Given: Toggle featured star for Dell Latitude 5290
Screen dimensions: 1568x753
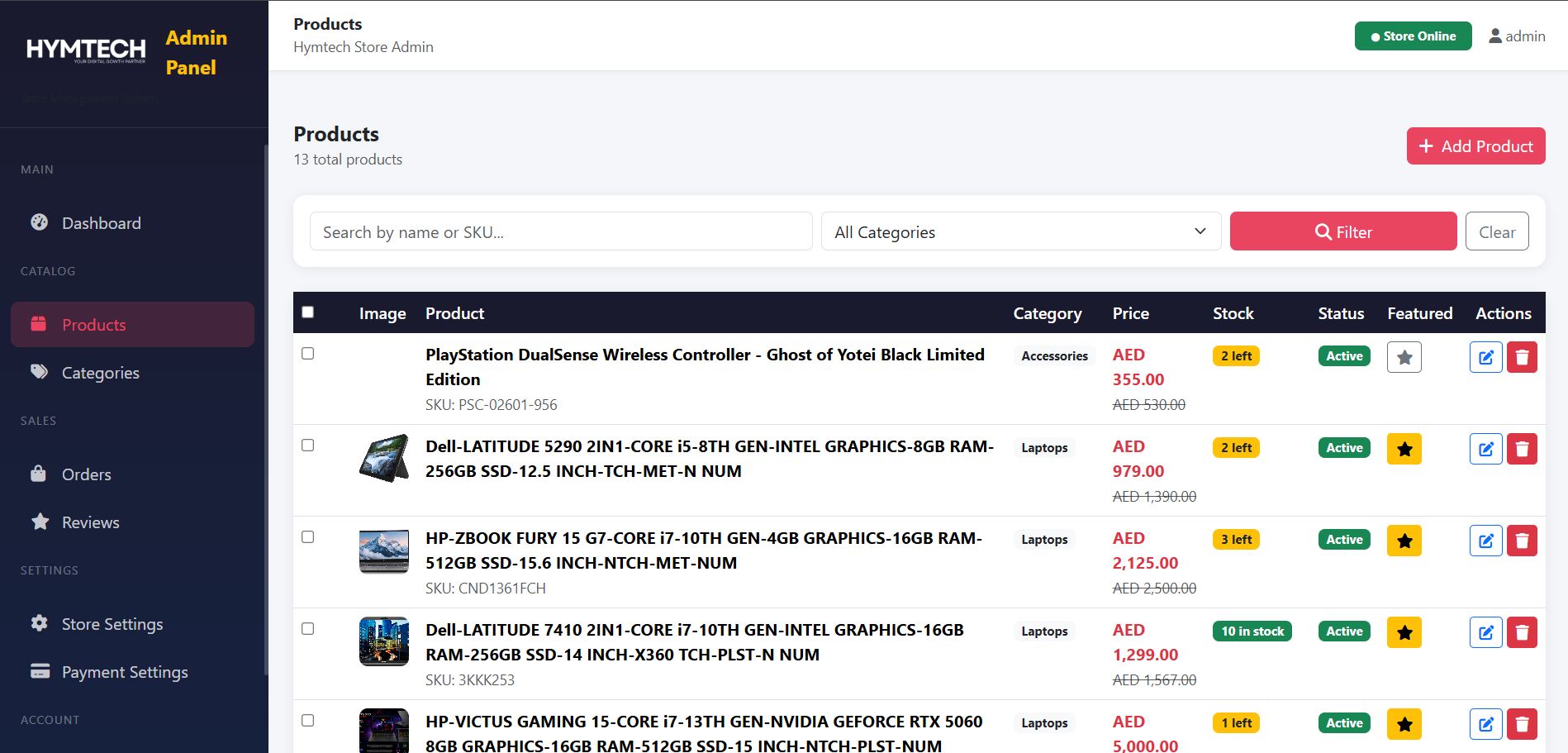Looking at the screenshot, I should tap(1404, 449).
